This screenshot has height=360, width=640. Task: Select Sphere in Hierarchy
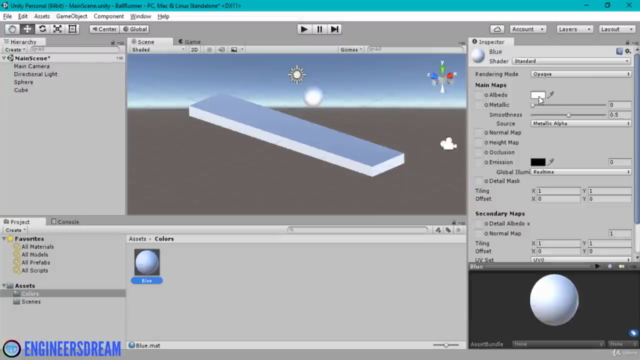(23, 82)
